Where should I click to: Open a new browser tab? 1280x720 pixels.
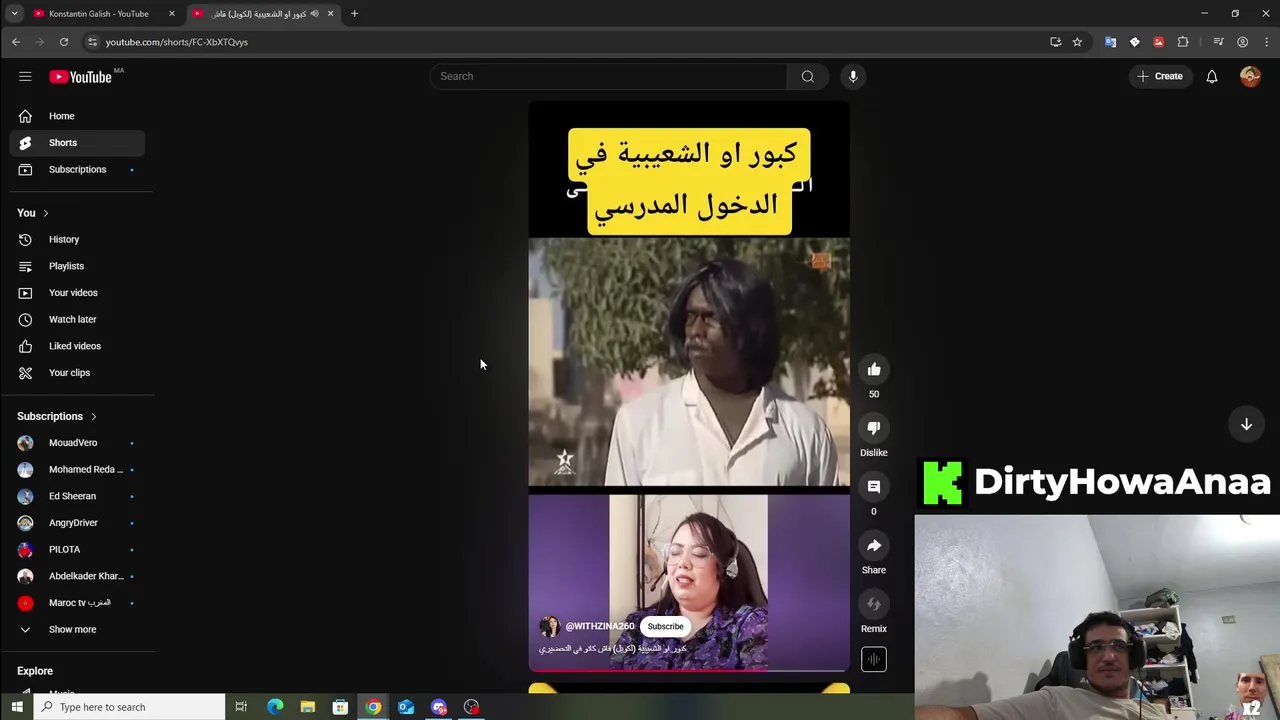(x=354, y=13)
